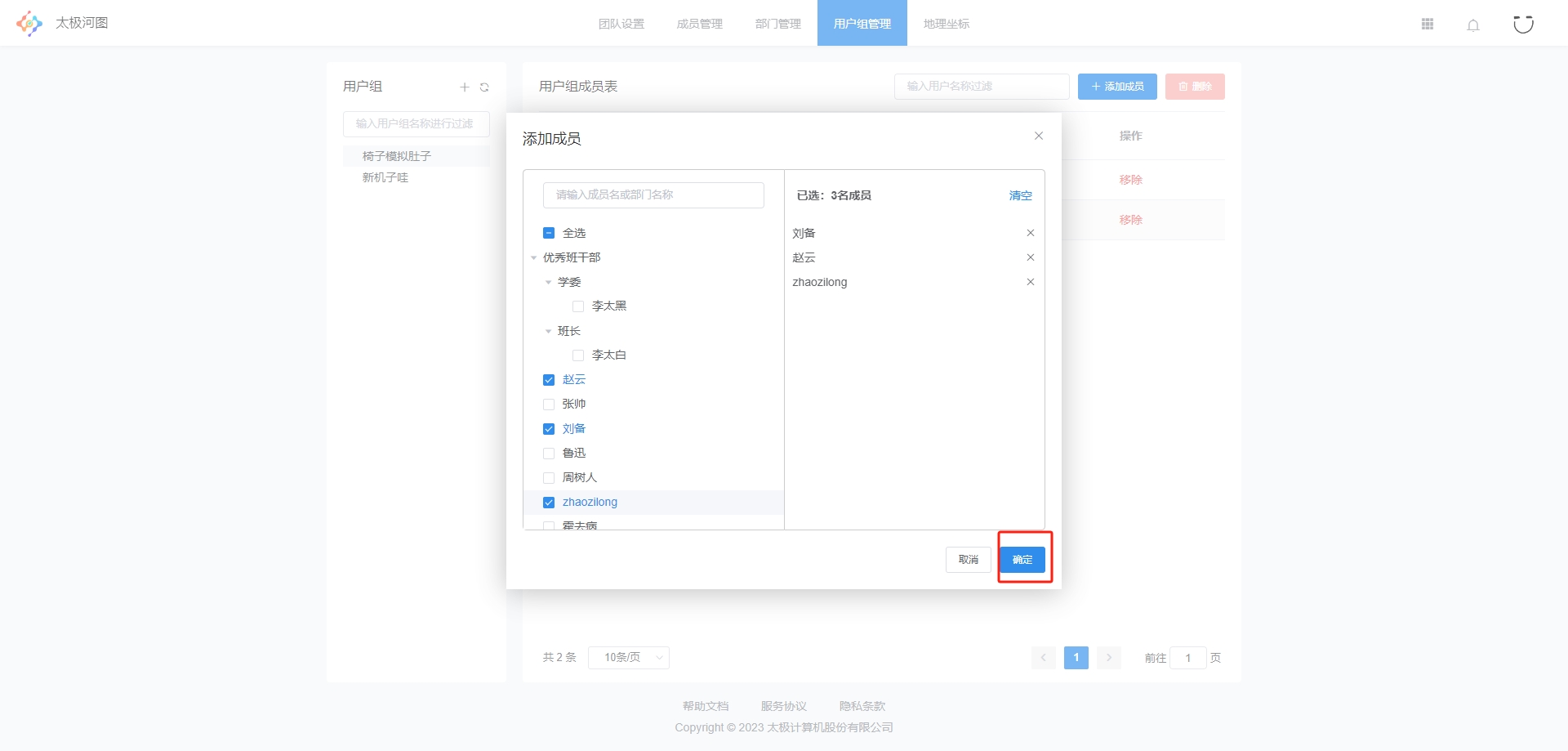Collapse the 班长 tree node

(x=549, y=331)
